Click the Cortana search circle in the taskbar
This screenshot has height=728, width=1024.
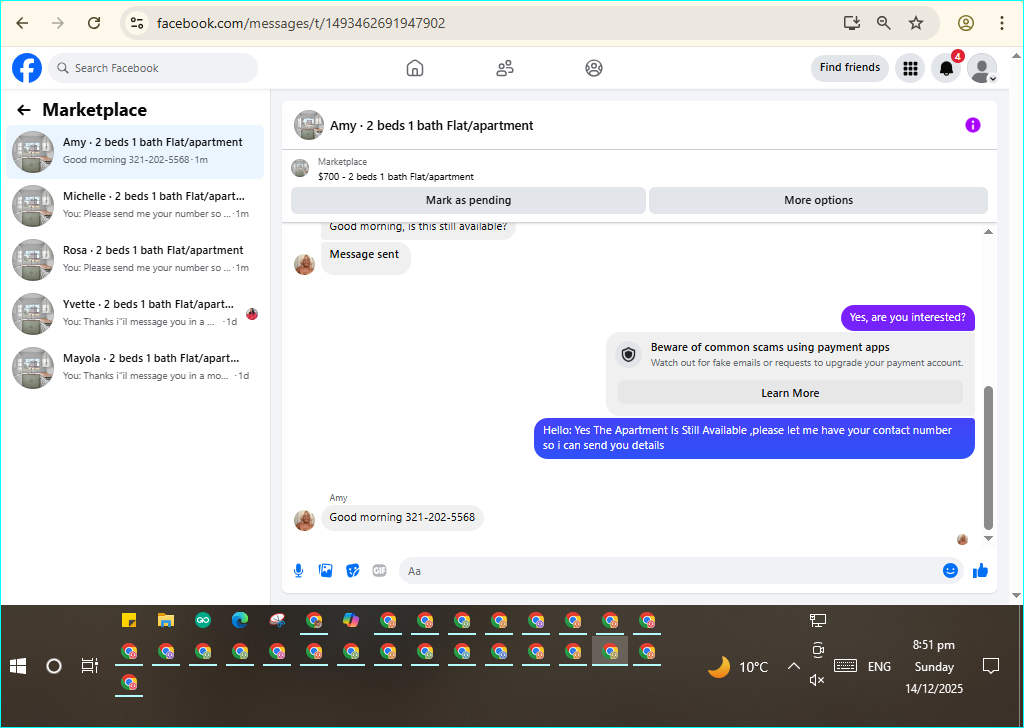54,666
